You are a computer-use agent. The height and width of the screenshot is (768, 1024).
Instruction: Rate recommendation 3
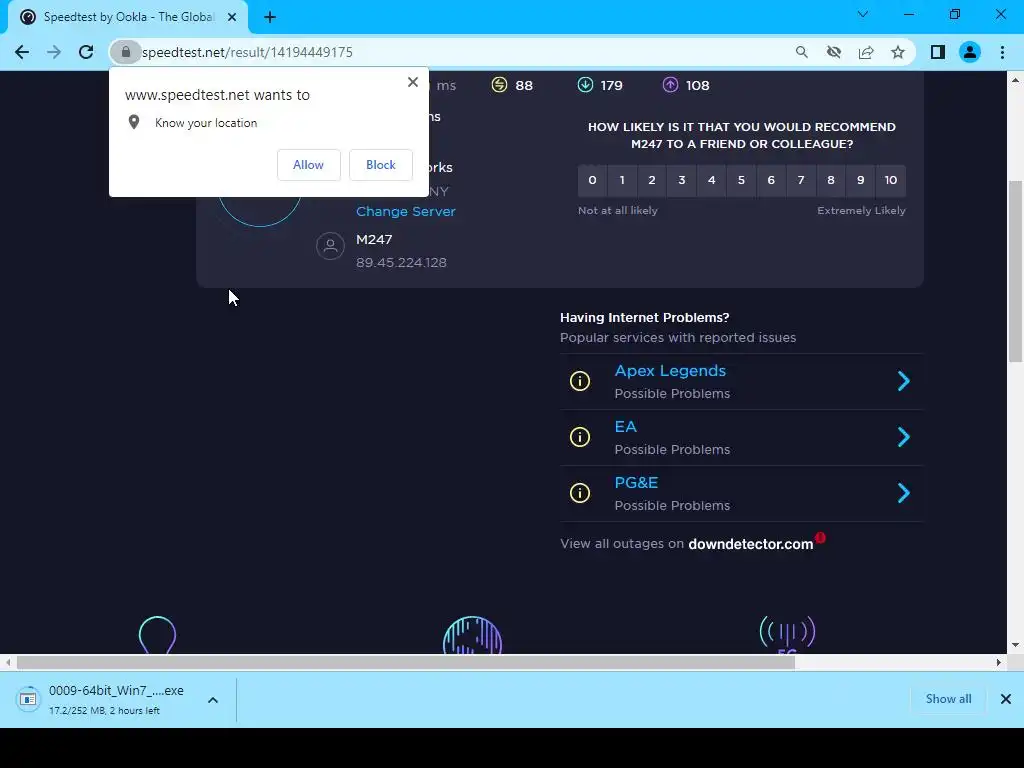pos(682,180)
